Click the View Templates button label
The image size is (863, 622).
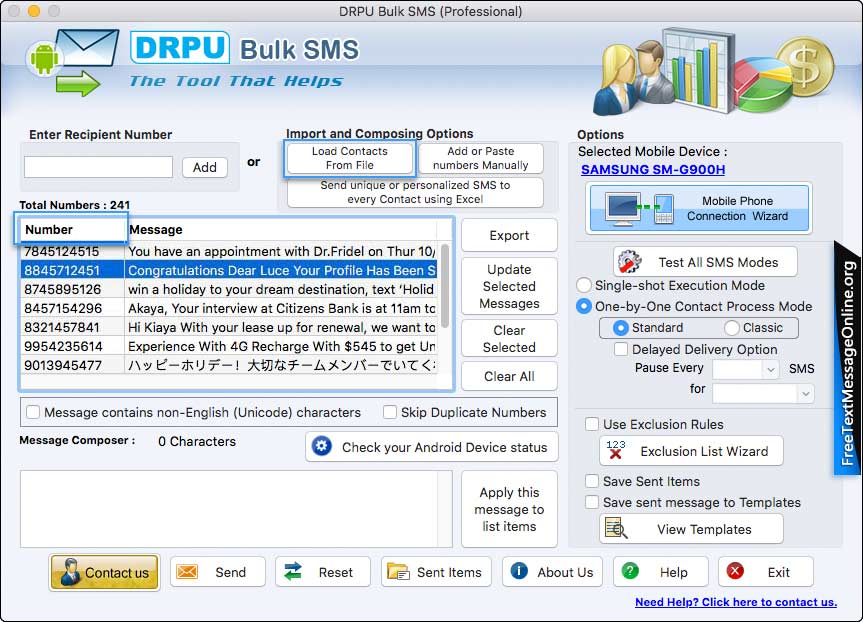[x=704, y=529]
